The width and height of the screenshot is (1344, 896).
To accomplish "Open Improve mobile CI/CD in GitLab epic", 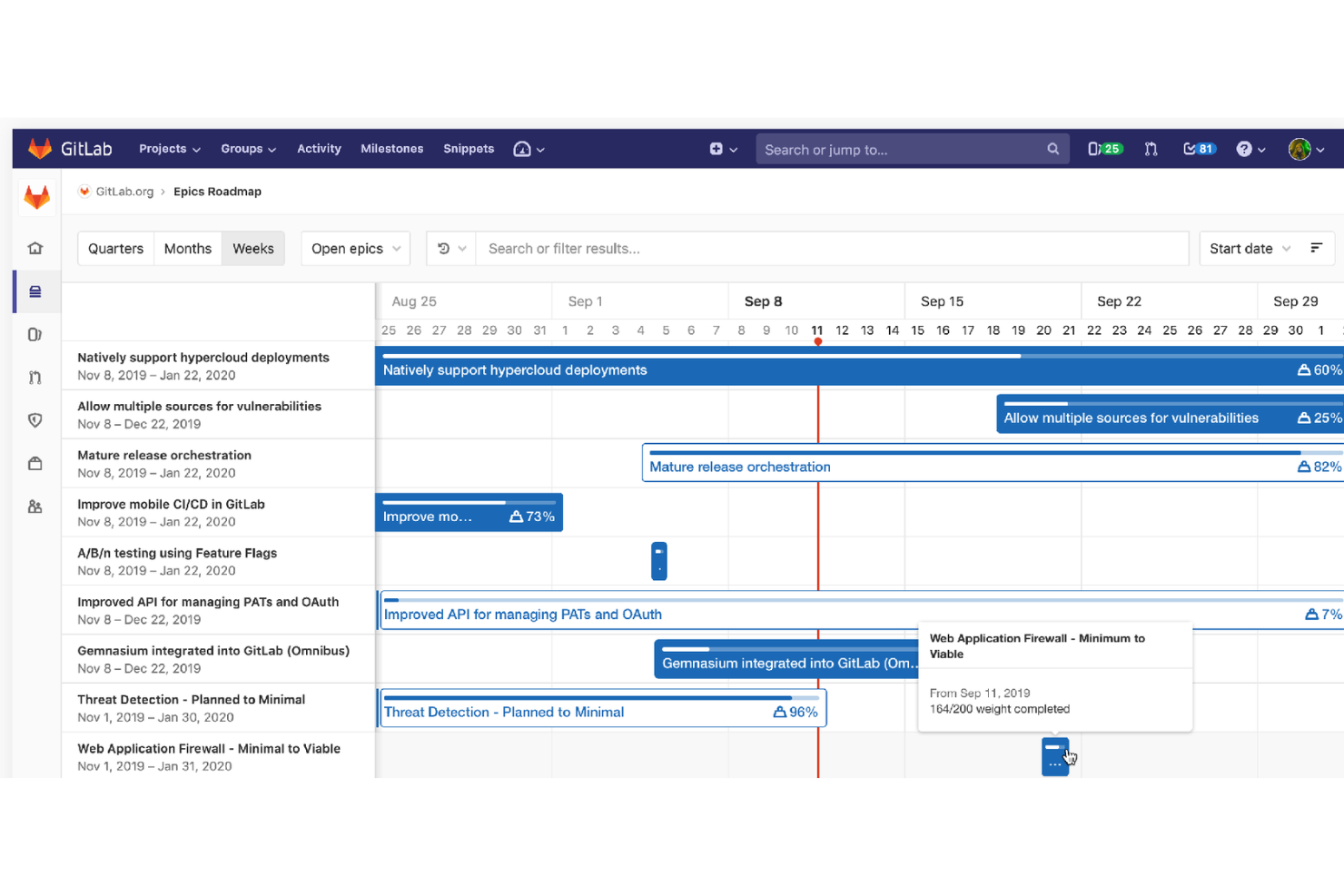I will coord(171,505).
